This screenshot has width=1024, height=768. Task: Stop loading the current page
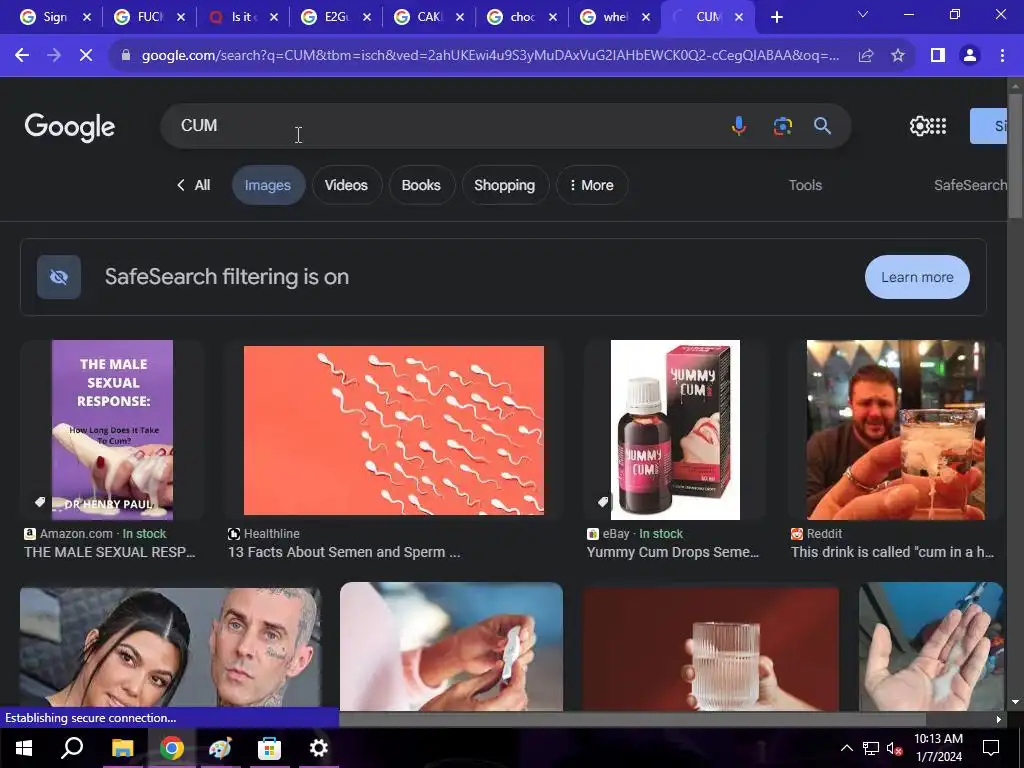[x=86, y=56]
